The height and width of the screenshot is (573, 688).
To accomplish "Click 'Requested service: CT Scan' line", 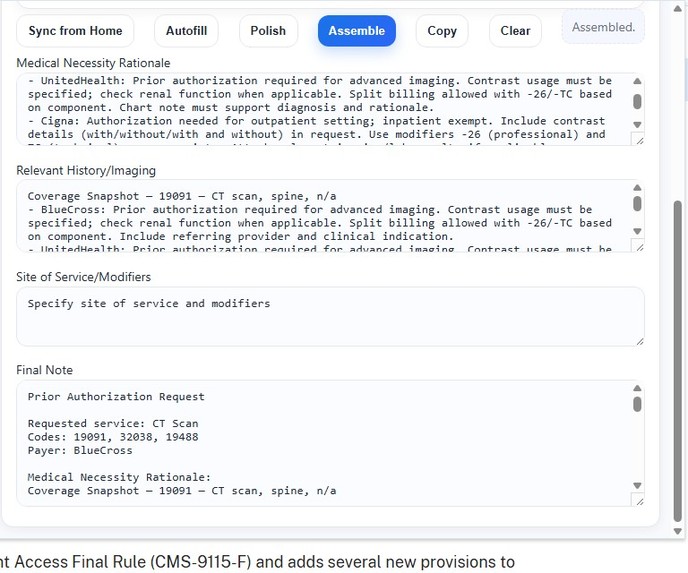I will (x=113, y=423).
